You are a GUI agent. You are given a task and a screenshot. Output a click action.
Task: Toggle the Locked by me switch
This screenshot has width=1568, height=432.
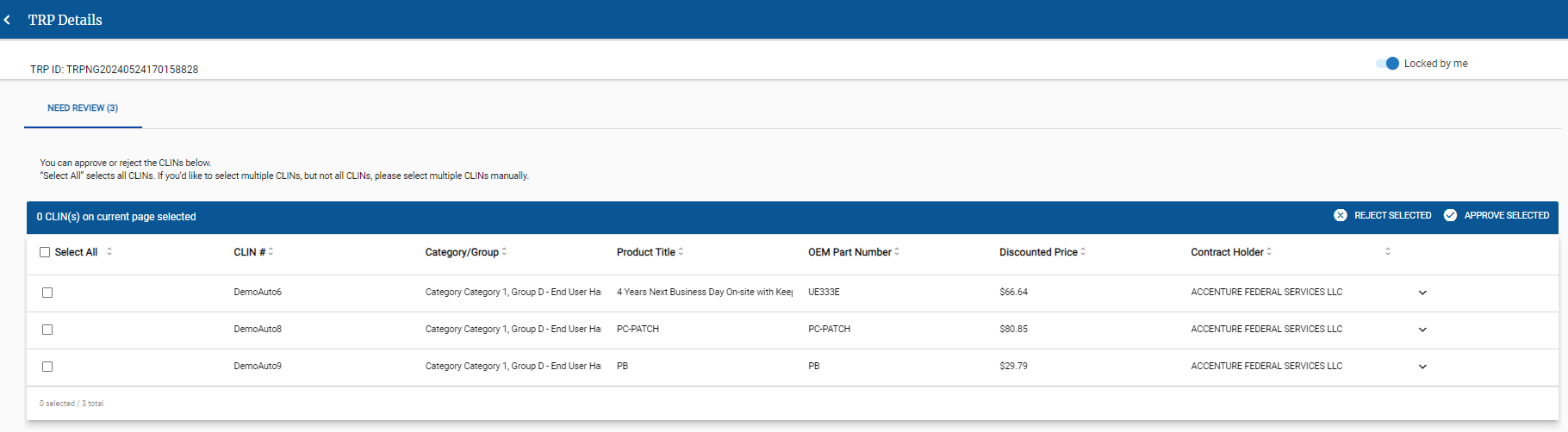pos(1387,64)
